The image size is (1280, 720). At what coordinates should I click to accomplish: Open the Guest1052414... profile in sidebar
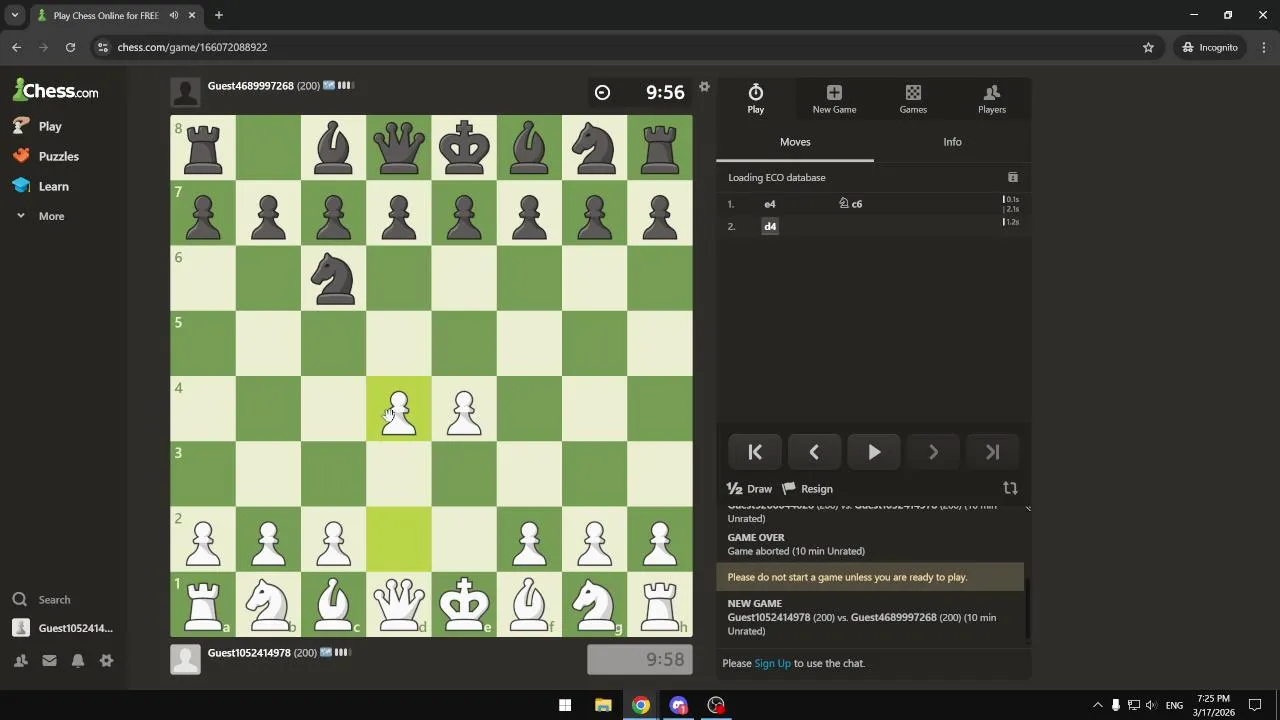pyautogui.click(x=63, y=628)
